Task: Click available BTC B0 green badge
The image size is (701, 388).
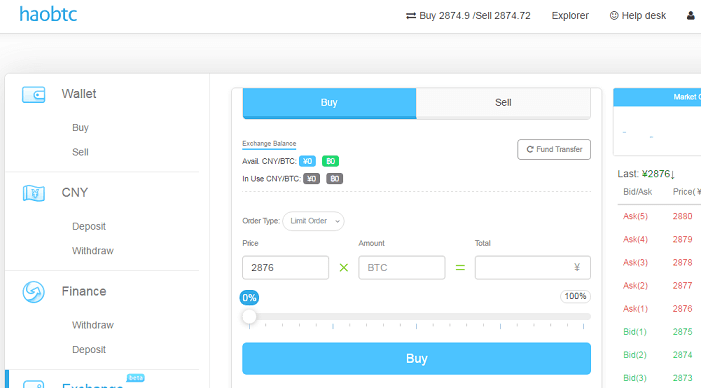Action: [330, 161]
